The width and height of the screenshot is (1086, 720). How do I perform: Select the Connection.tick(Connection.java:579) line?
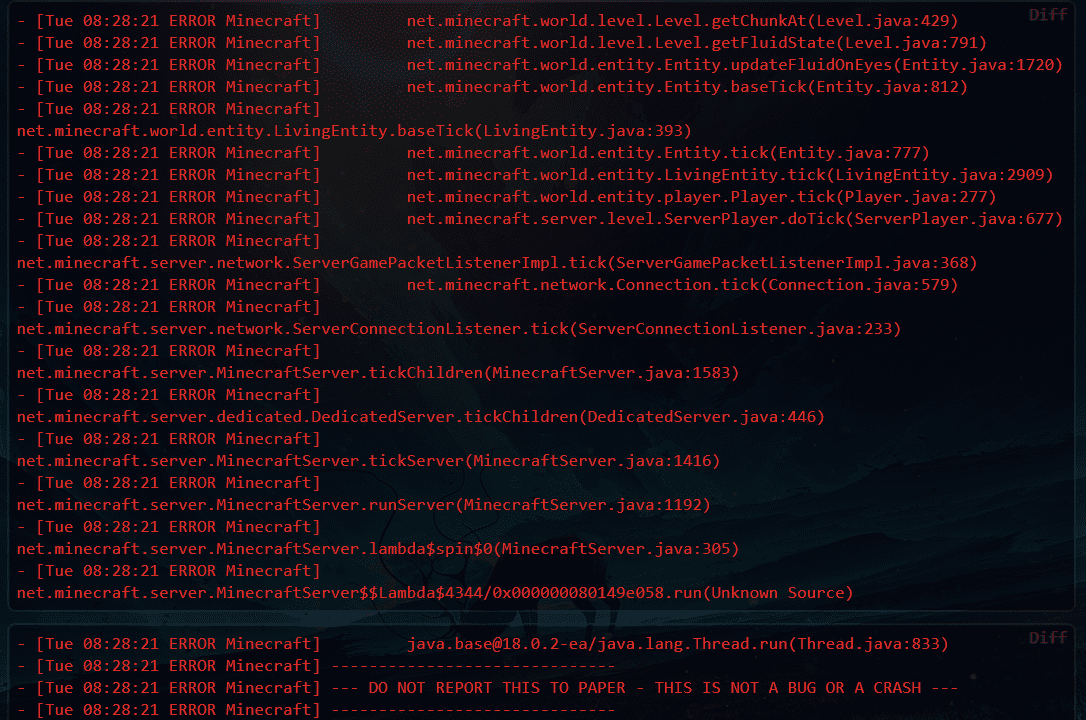[x=488, y=285]
